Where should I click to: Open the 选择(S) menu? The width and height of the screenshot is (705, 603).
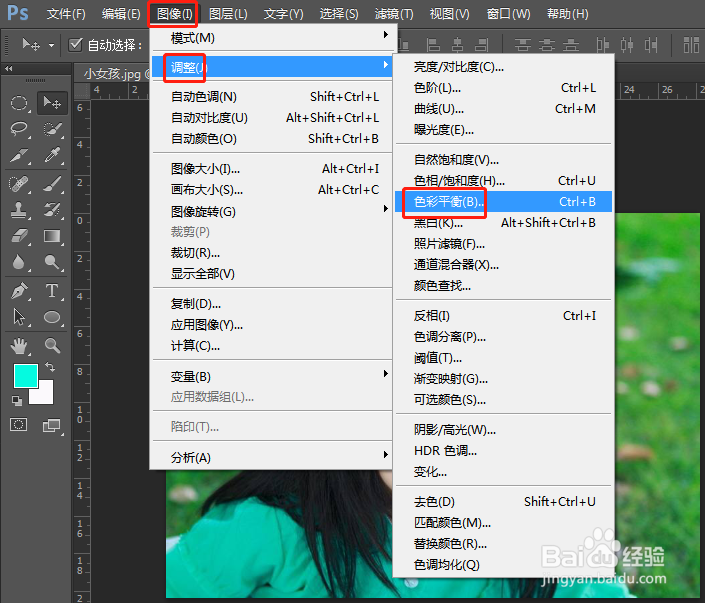[339, 14]
